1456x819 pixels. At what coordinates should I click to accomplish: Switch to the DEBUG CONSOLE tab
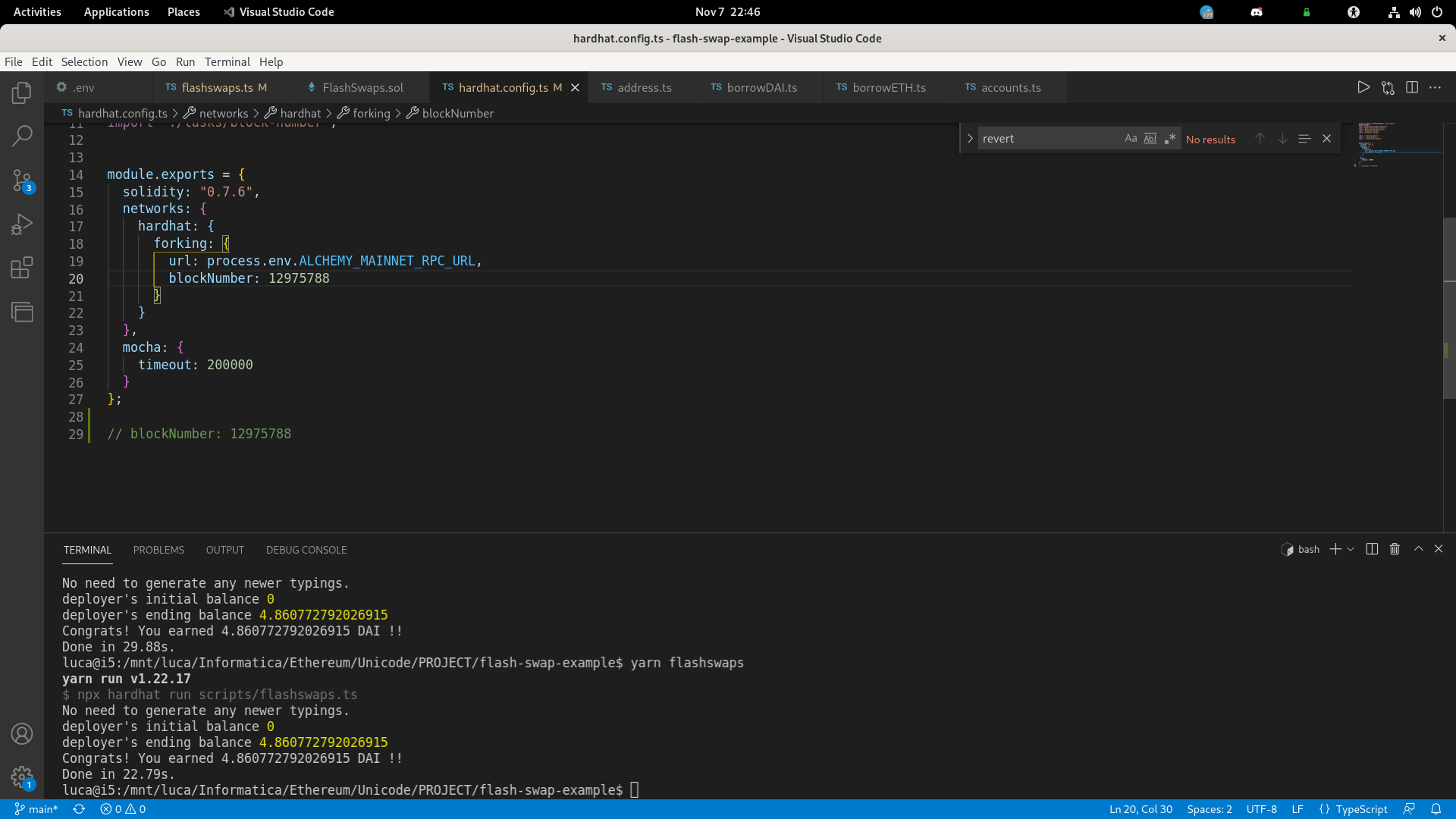(306, 550)
